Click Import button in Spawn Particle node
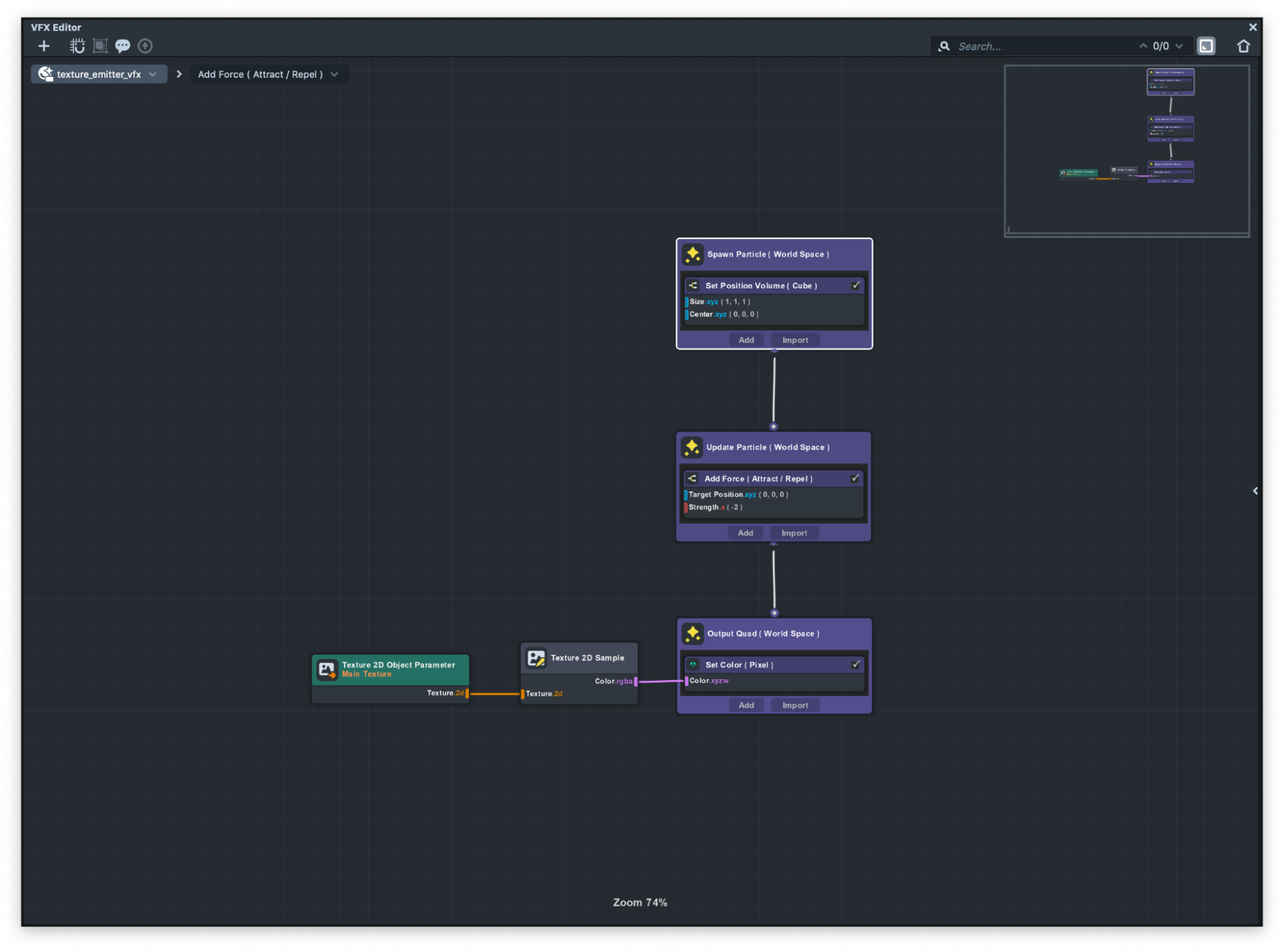 (795, 340)
